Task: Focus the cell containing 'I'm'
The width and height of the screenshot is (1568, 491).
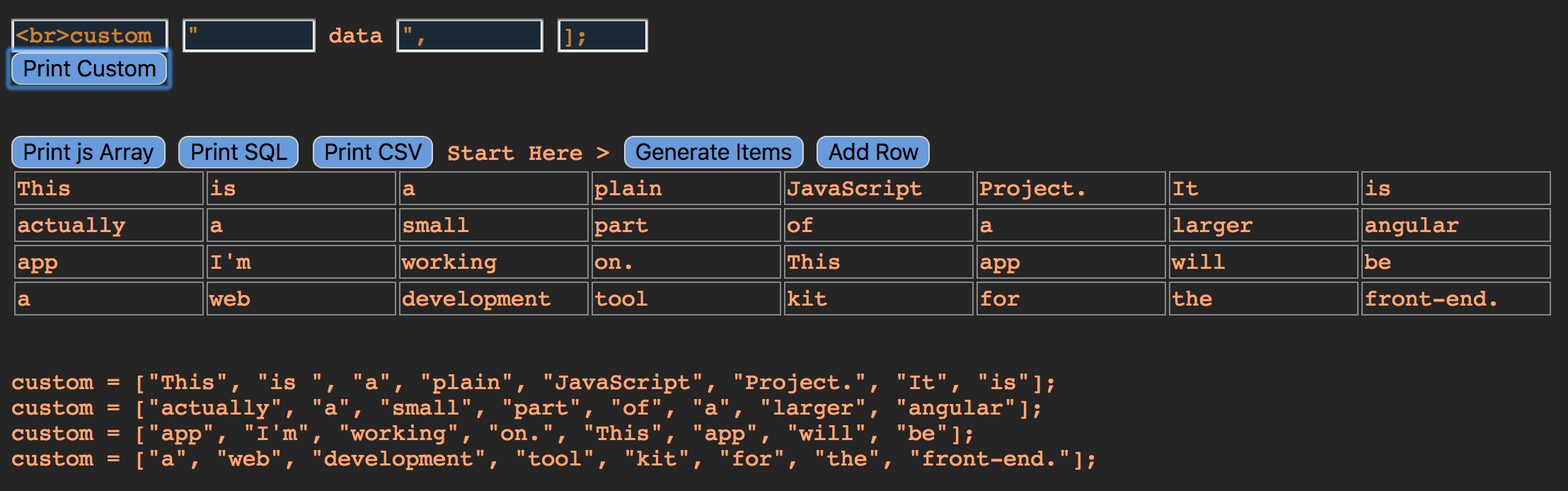Action: click(301, 262)
